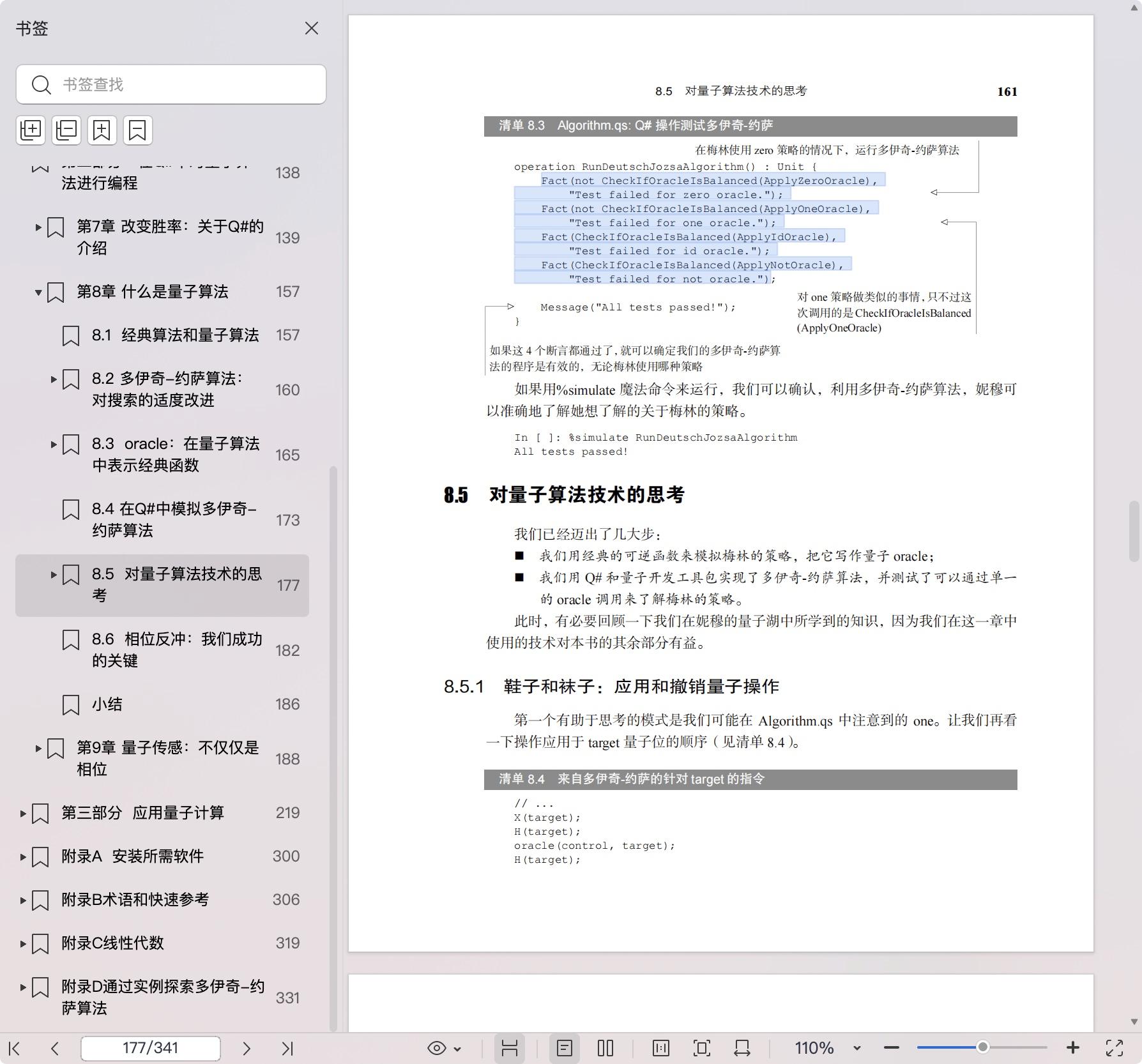Add a new bookmark icon
Viewport: 1142px width, 1064px height.
point(102,130)
